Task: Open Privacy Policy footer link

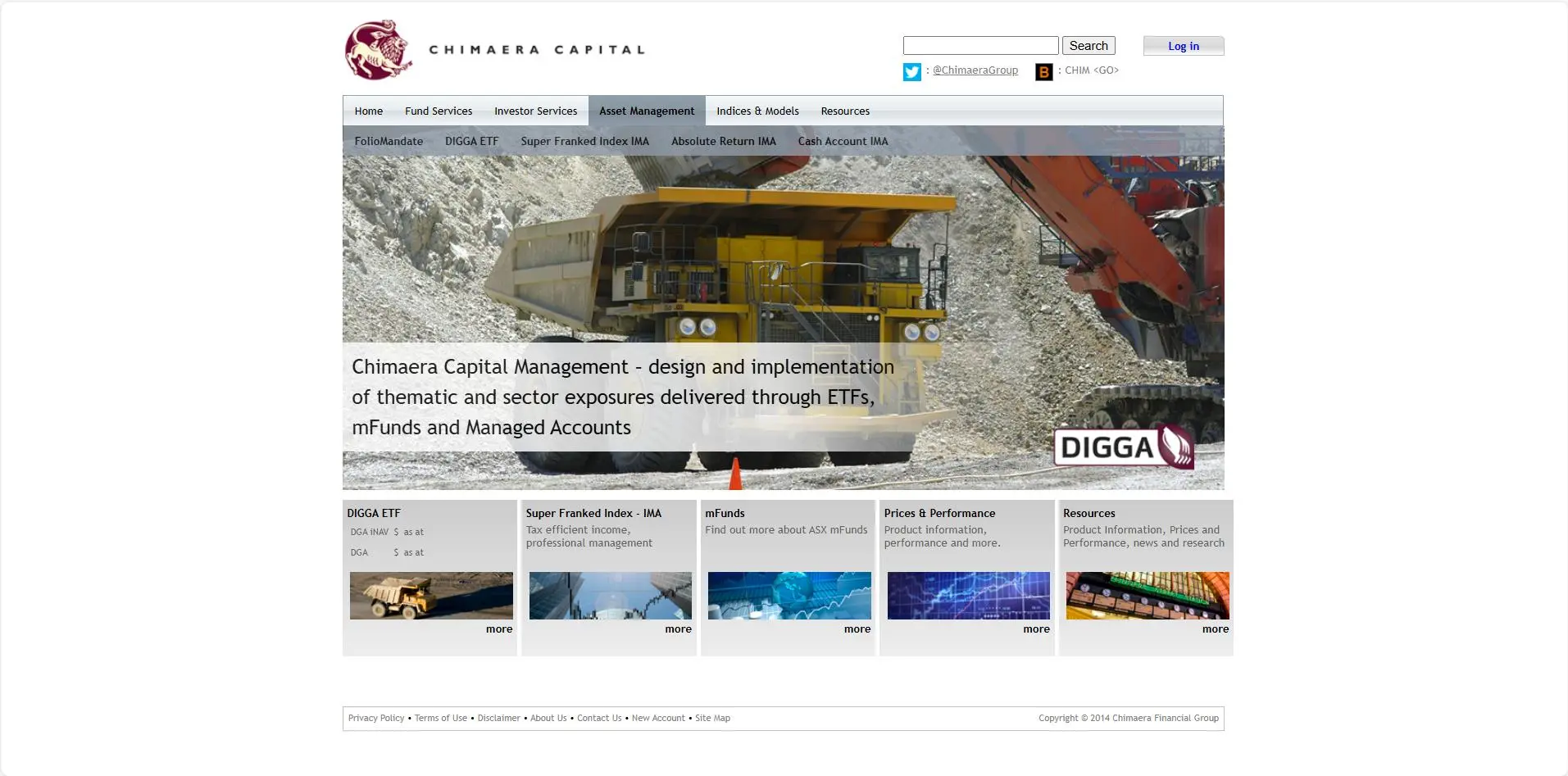Action: point(376,719)
